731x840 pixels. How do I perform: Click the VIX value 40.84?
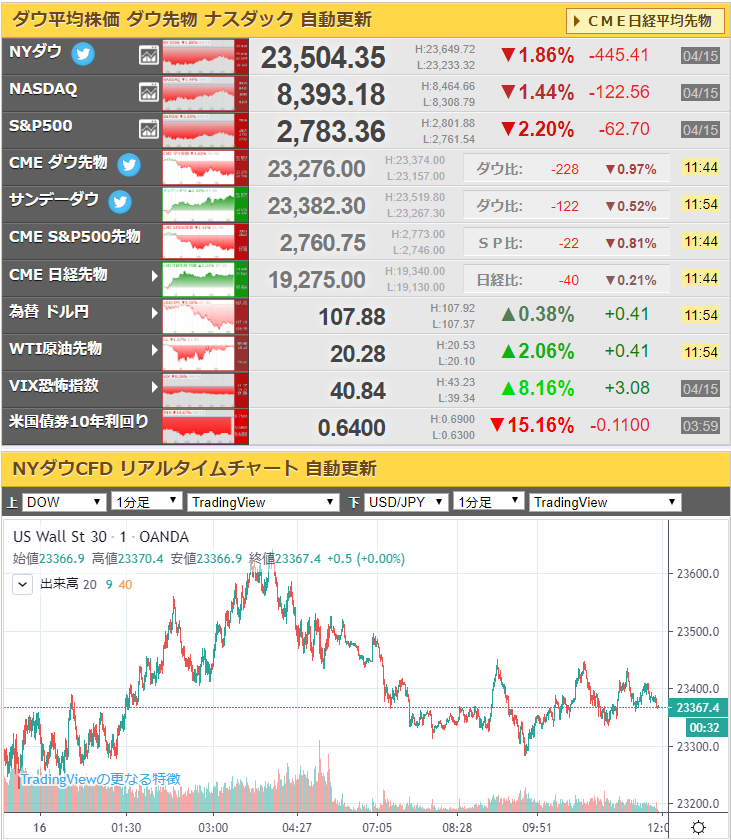point(358,391)
